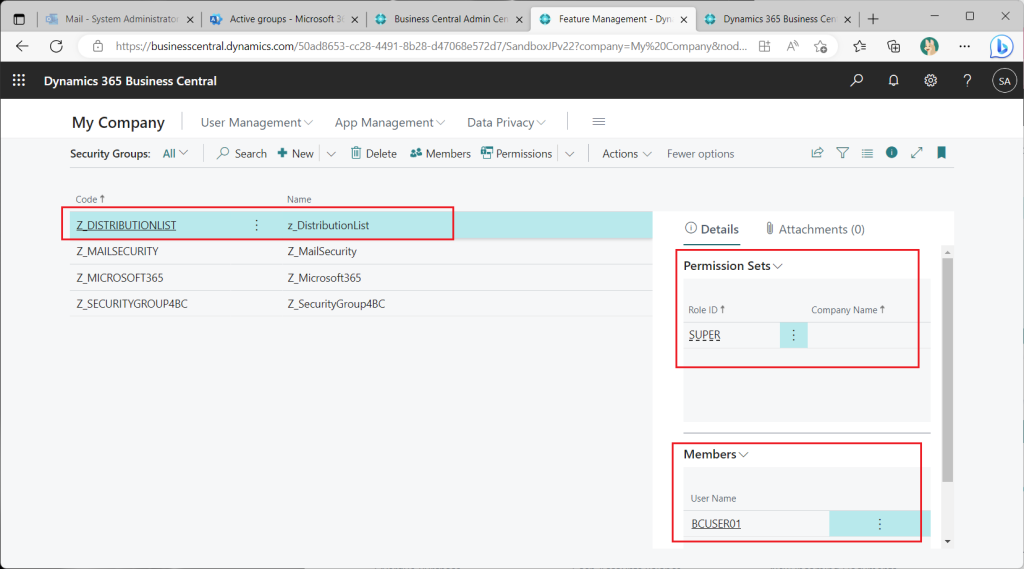Click the bookmark icon
This screenshot has width=1024, height=569.
coord(941,152)
